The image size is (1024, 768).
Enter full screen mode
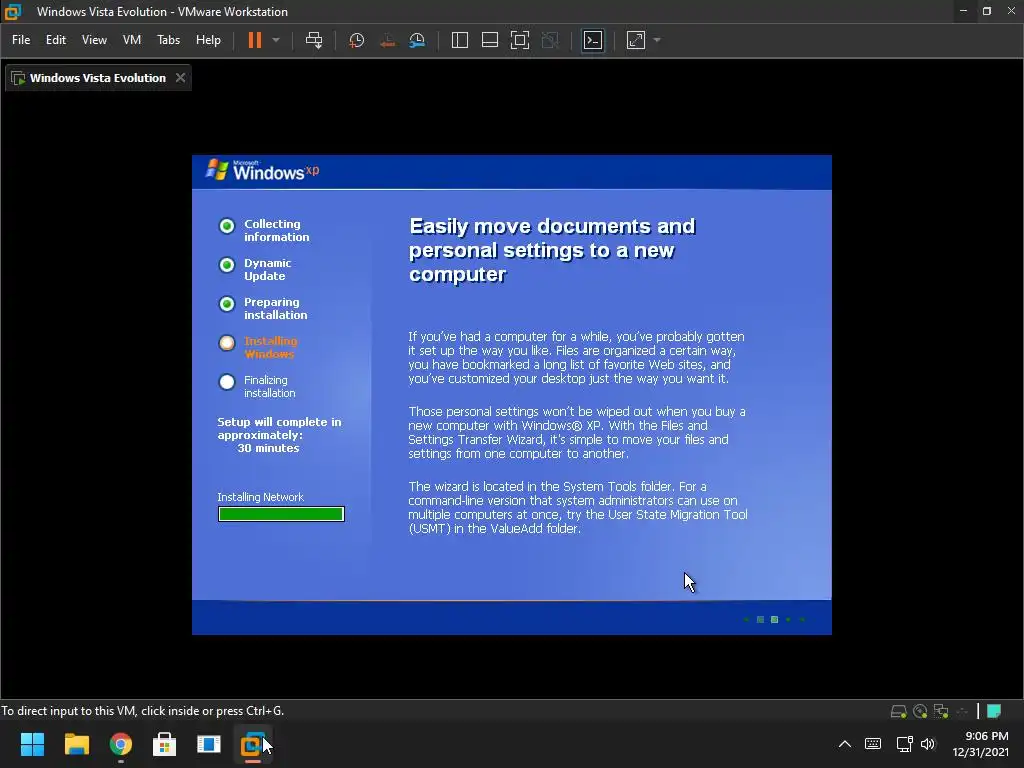520,40
